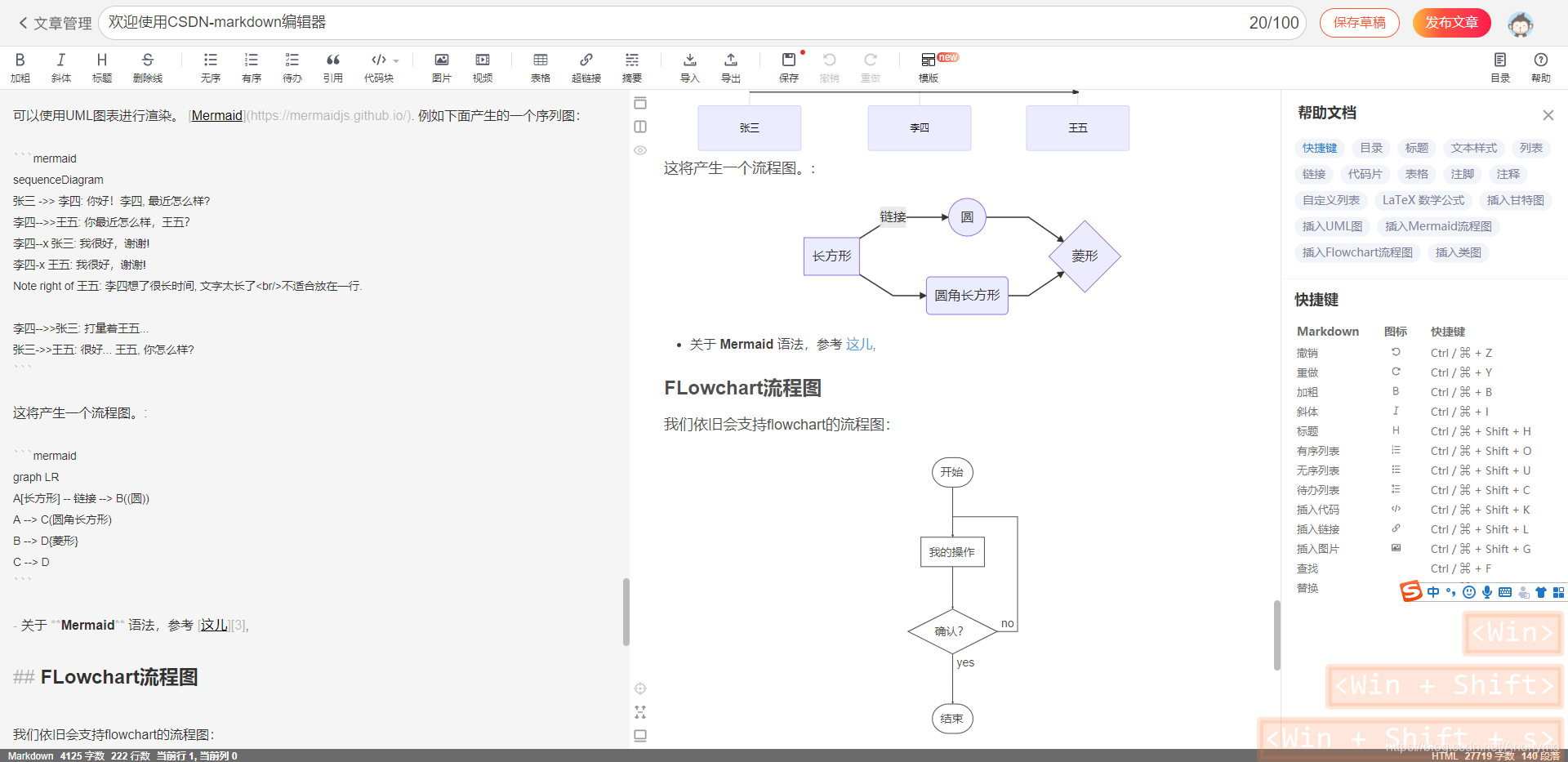Apply strikethrough with the 删除线 icon
The height and width of the screenshot is (762, 1568).
148,67
